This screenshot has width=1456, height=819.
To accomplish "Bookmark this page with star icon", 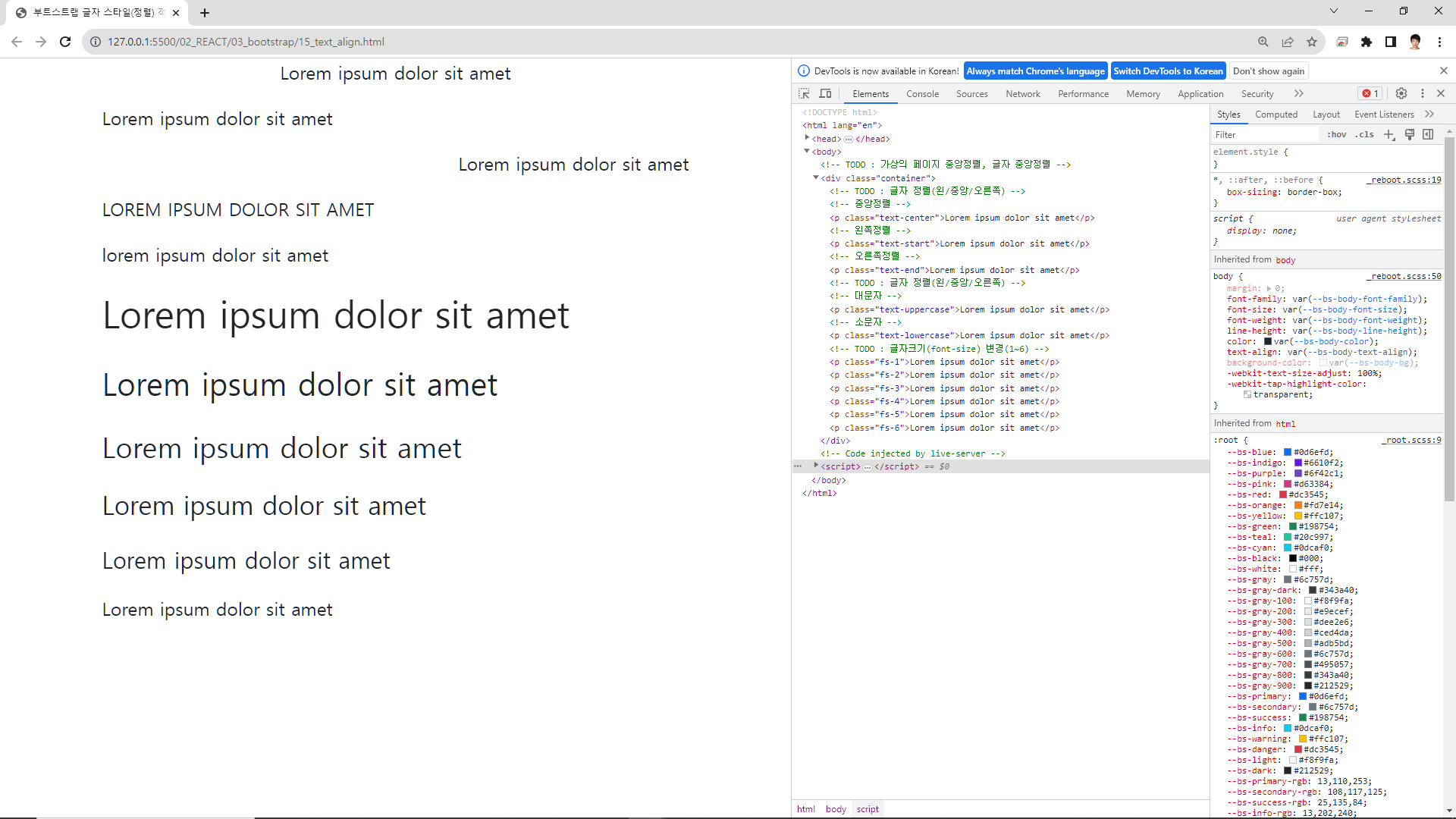I will click(x=1312, y=42).
